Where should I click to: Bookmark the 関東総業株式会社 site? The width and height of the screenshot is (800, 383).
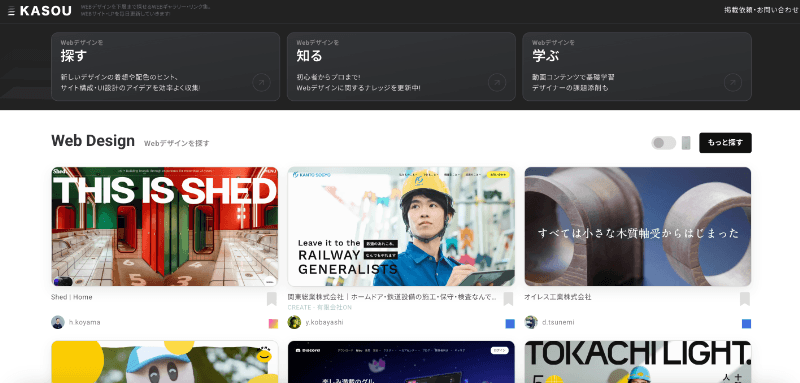pos(508,299)
